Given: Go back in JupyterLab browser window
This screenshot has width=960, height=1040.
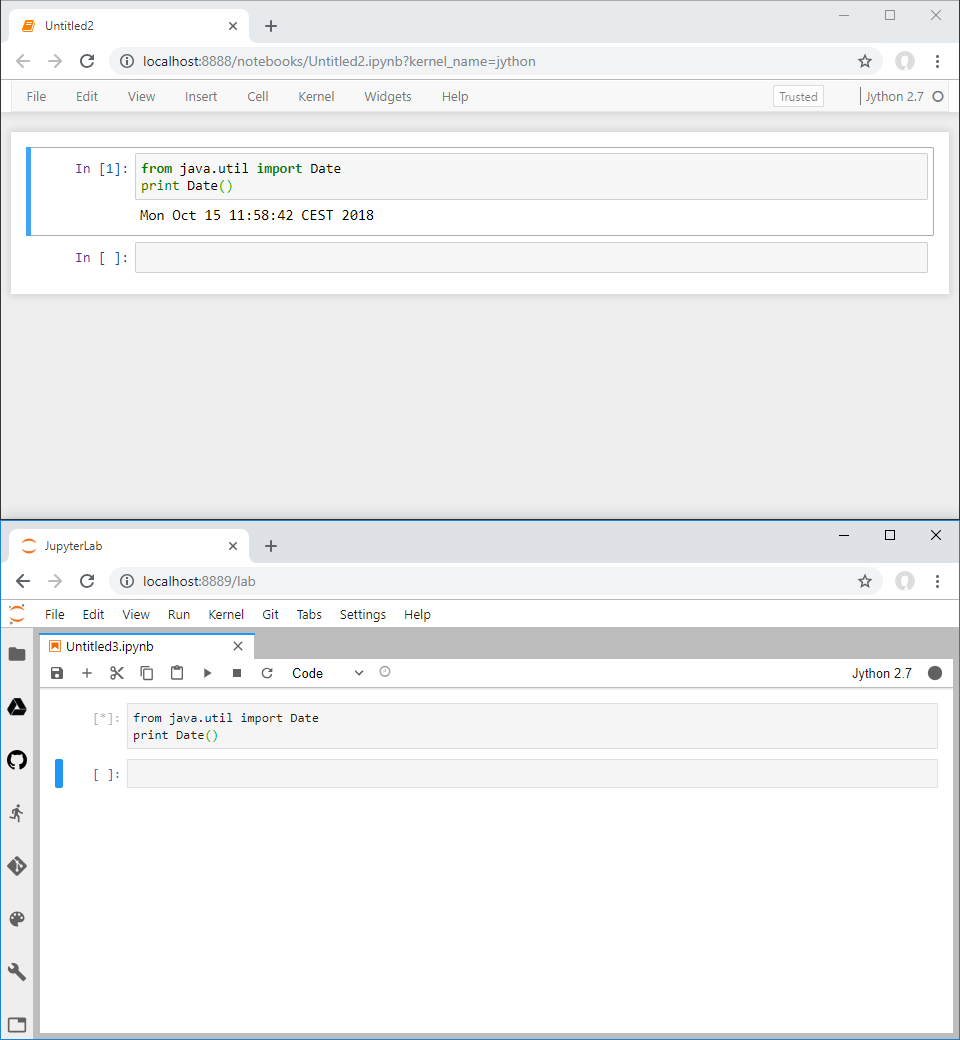Looking at the screenshot, I should (23, 581).
